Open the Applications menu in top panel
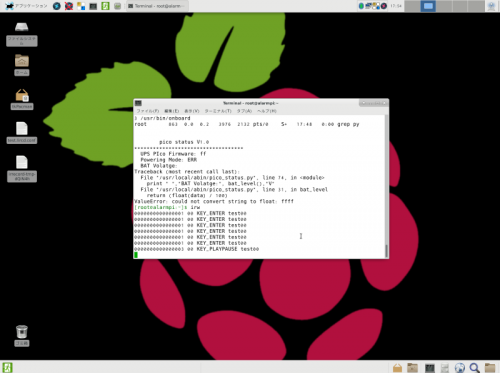Screen dimensions: 500x373 (26, 6)
